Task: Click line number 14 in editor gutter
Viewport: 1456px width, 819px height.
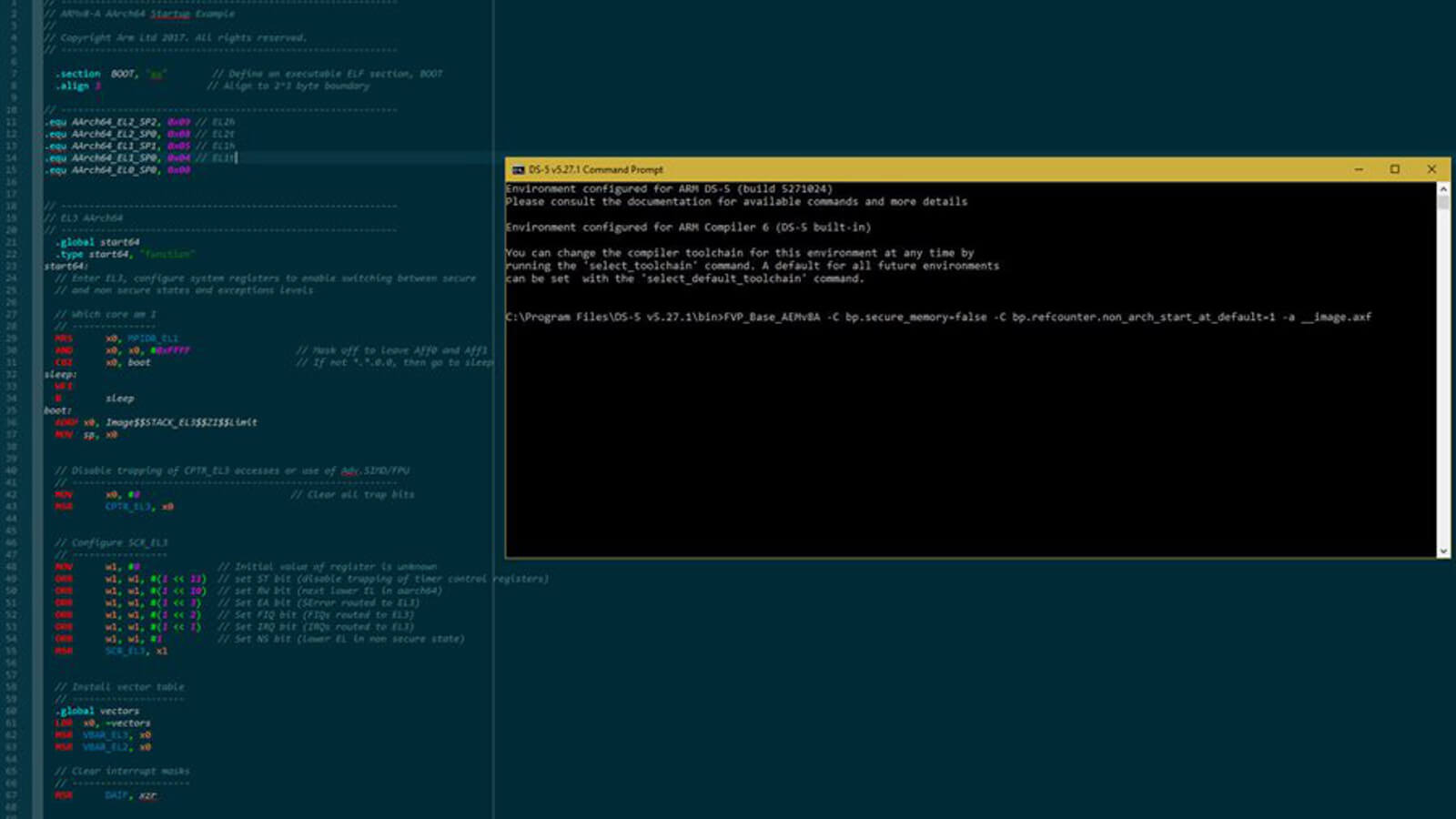Action: pos(12,157)
